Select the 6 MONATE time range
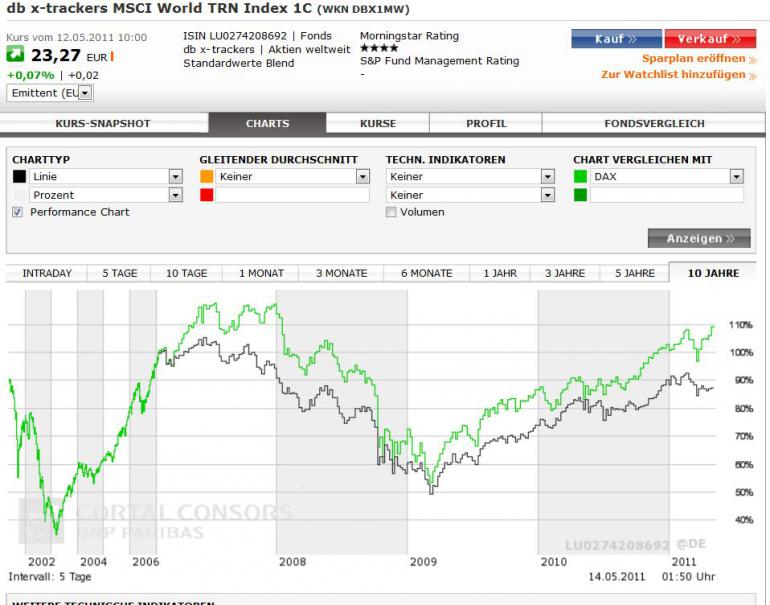This screenshot has width=770, height=605. [426, 273]
